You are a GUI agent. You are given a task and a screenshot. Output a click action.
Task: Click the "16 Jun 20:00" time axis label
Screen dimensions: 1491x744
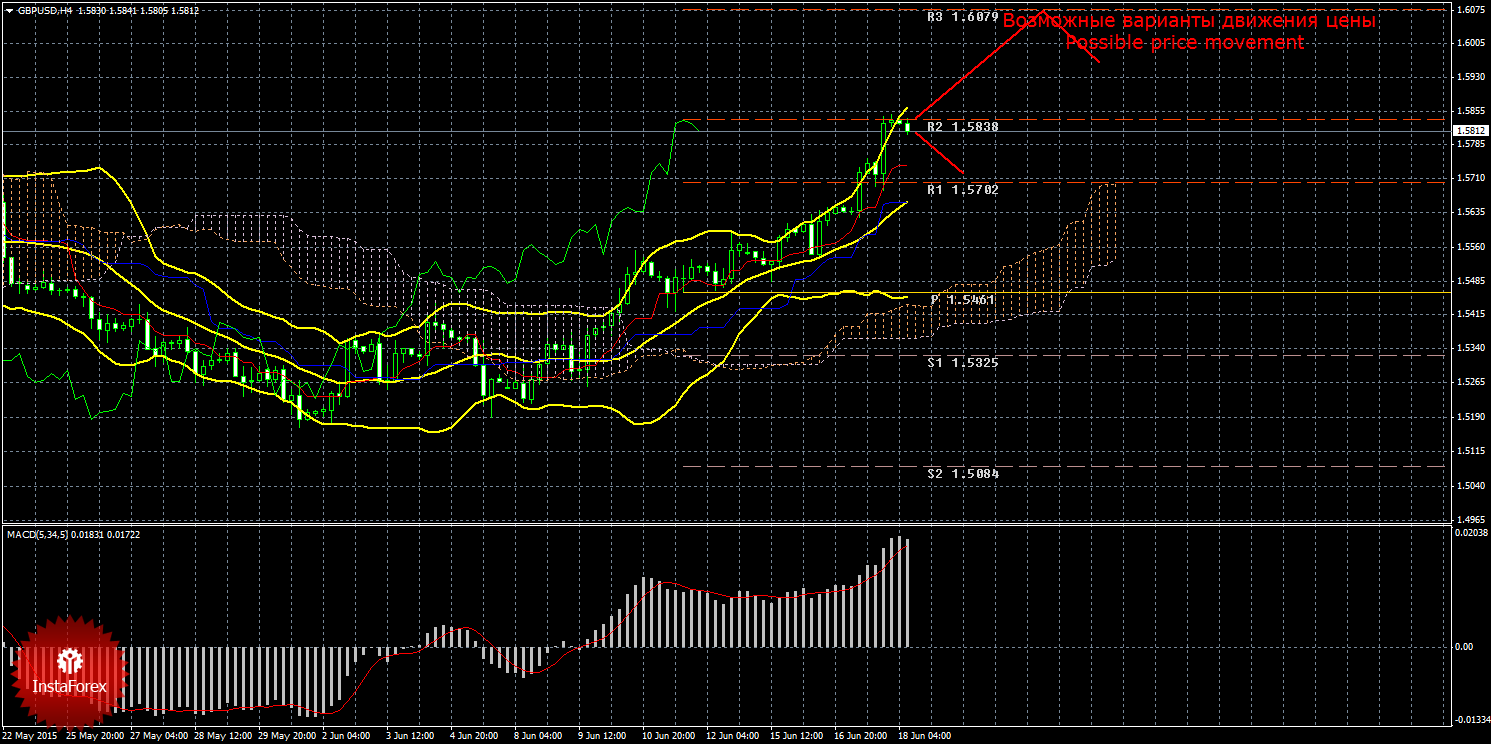pos(862,736)
